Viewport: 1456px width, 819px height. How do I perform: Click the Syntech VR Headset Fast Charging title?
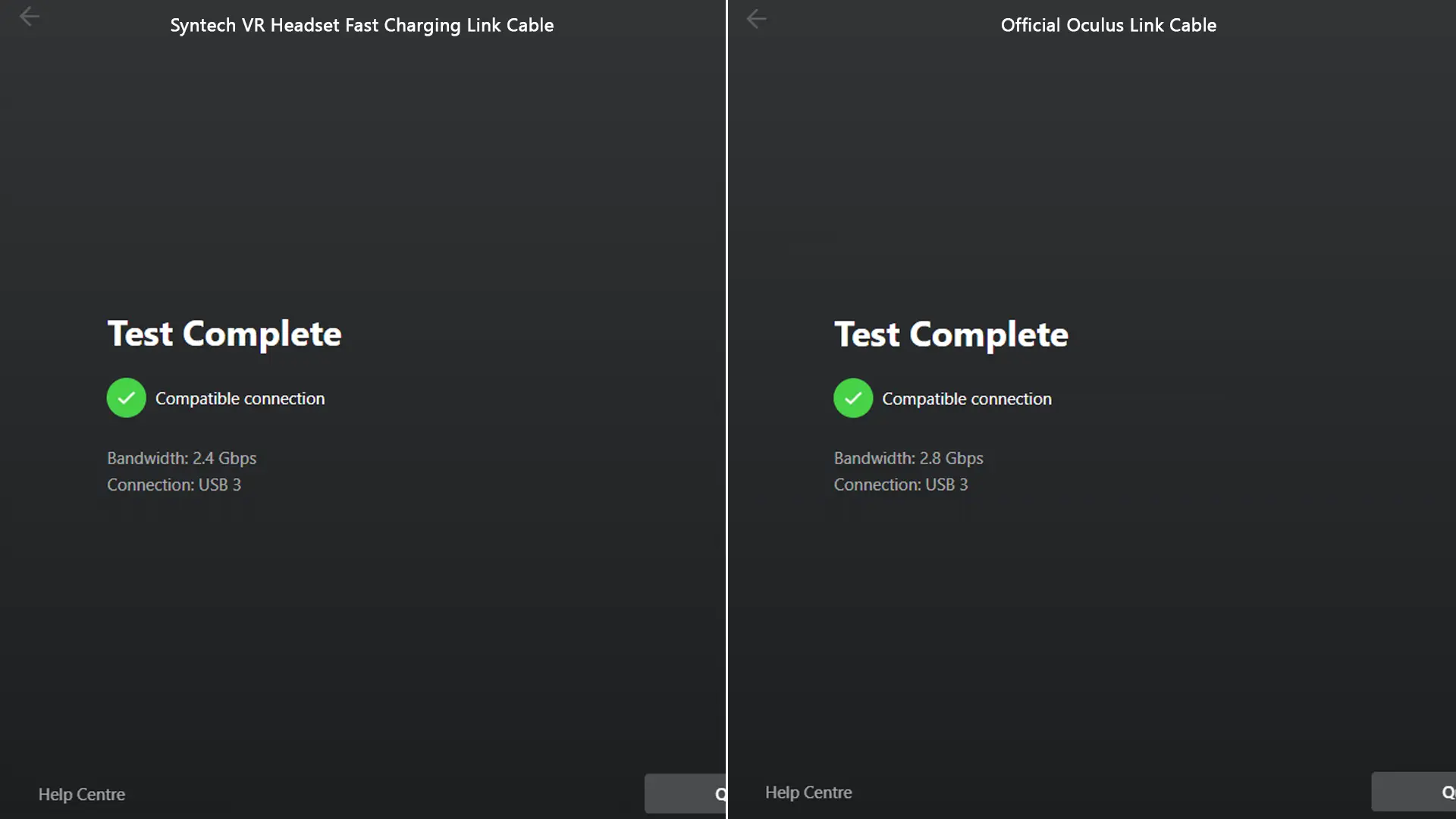click(362, 25)
